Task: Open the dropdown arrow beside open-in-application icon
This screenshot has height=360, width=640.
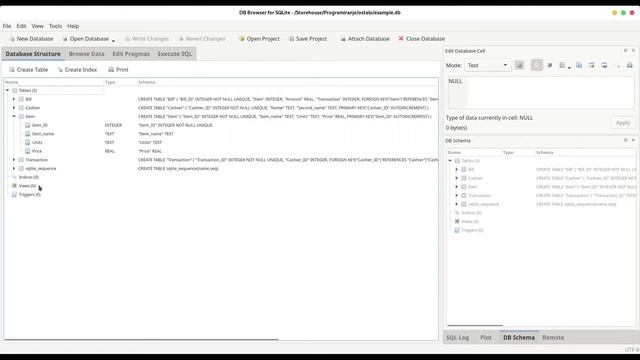Action: pos(569,67)
